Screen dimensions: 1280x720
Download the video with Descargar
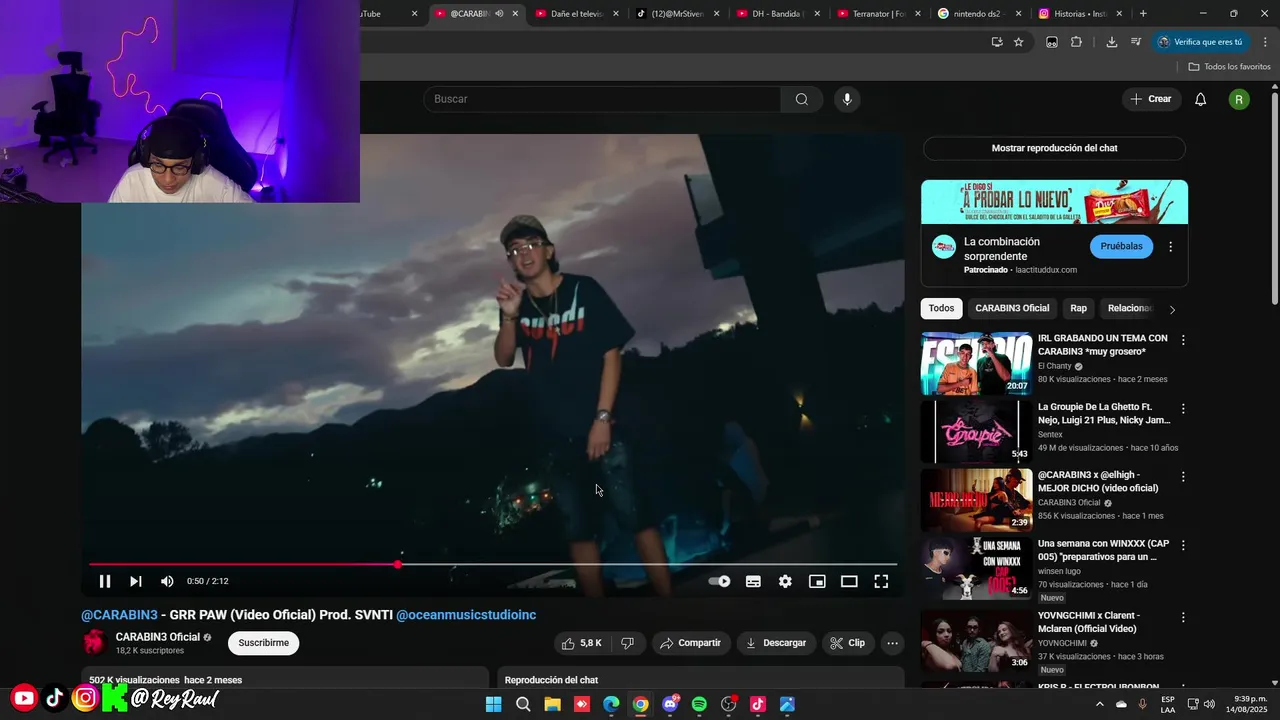pos(776,643)
